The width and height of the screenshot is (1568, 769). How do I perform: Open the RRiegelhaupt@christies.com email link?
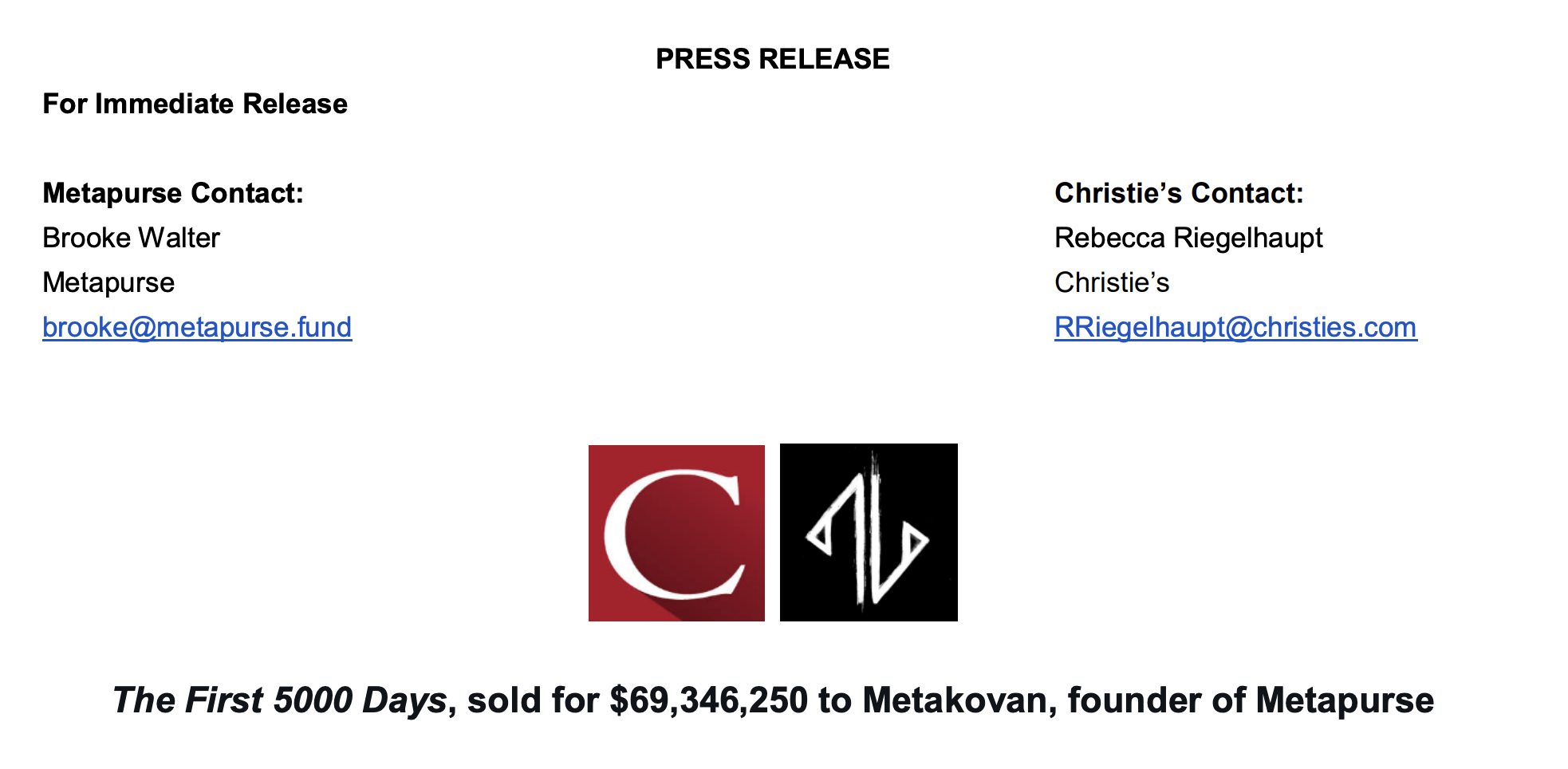pyautogui.click(x=1235, y=327)
